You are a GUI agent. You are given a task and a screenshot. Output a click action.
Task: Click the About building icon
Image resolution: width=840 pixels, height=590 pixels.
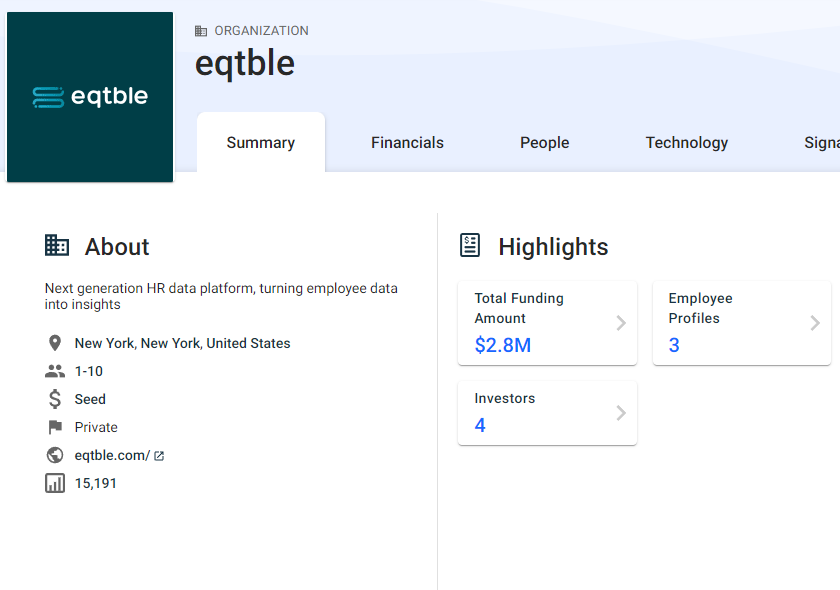coord(57,246)
